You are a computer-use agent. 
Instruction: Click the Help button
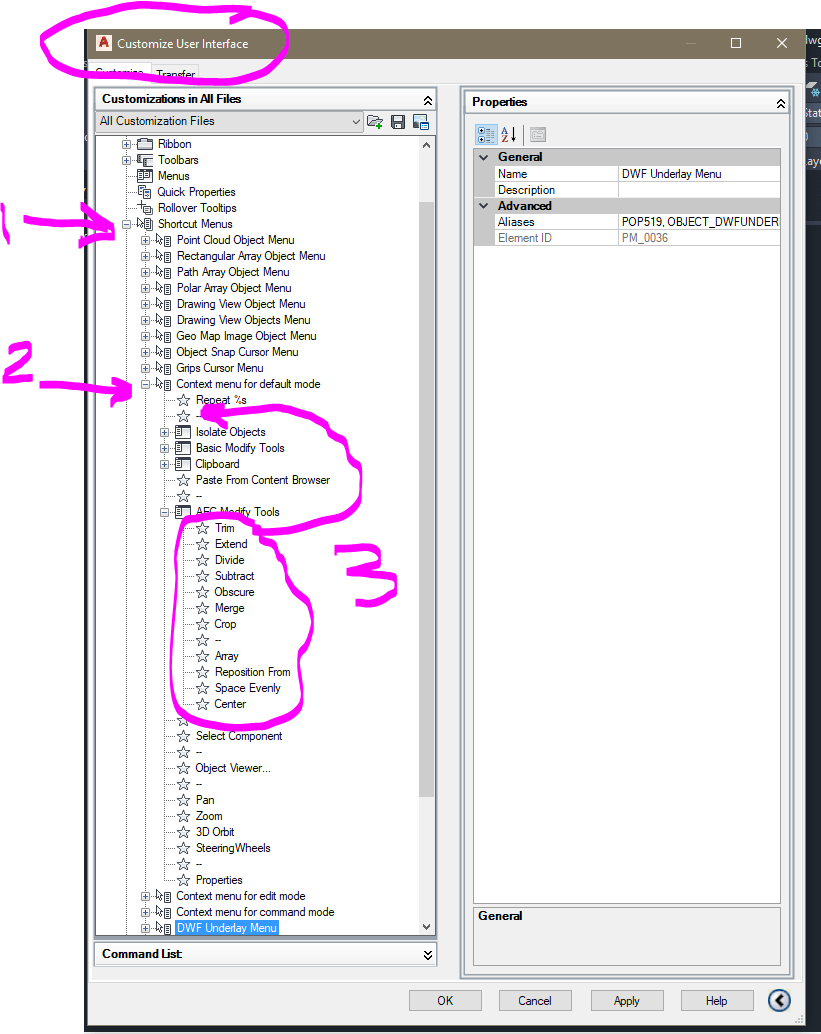point(717,1000)
